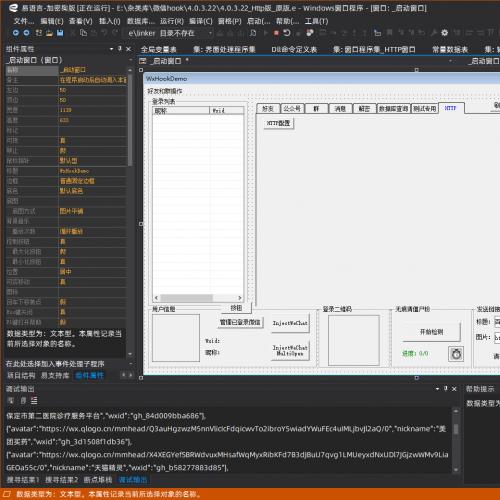The image size is (500, 500).
Task: Click the red stop-run toolbar icon
Action: point(276,33)
